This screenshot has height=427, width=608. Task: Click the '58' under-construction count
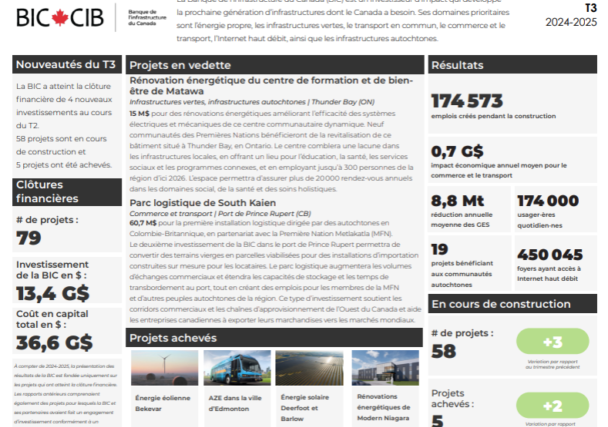pyautogui.click(x=444, y=351)
